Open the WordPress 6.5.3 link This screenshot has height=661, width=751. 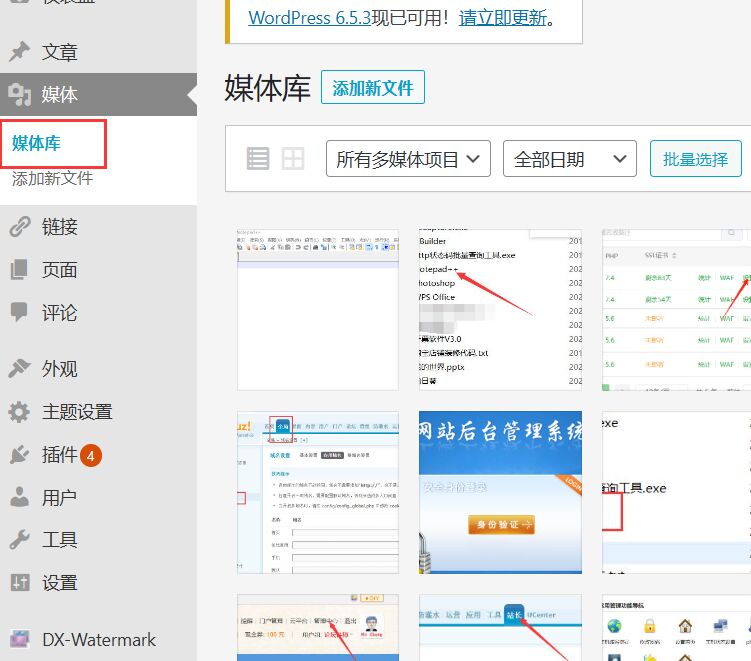pos(307,17)
